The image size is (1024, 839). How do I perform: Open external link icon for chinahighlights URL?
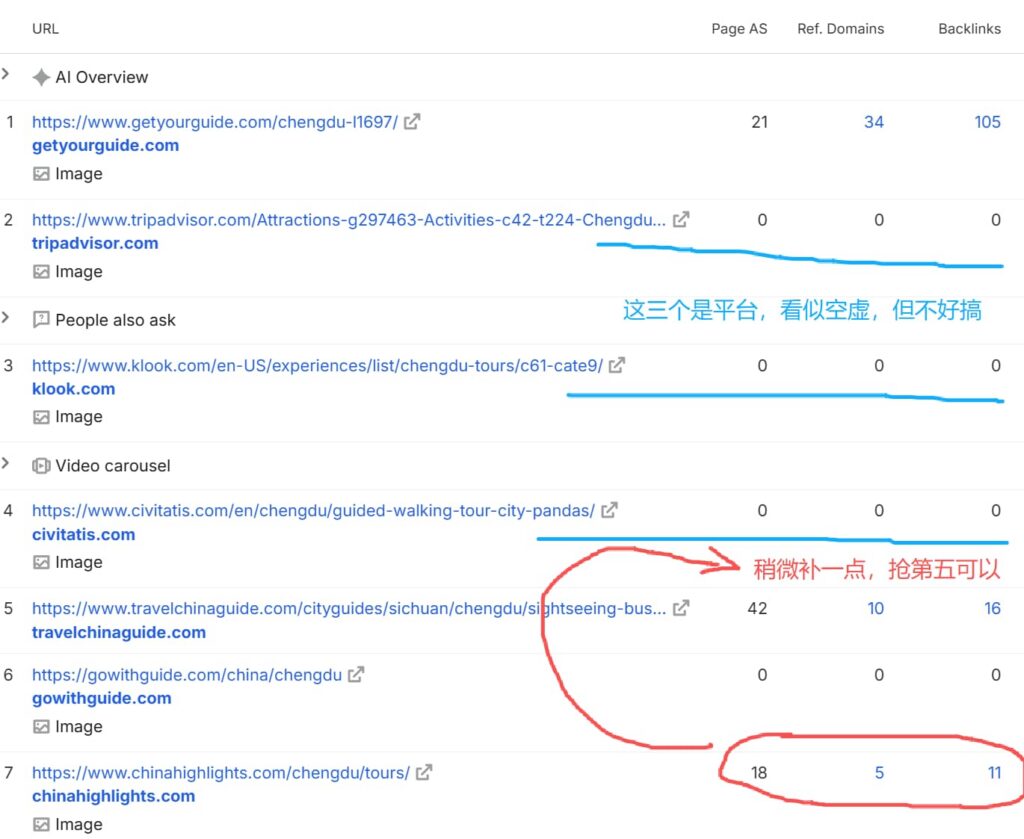pos(424,772)
